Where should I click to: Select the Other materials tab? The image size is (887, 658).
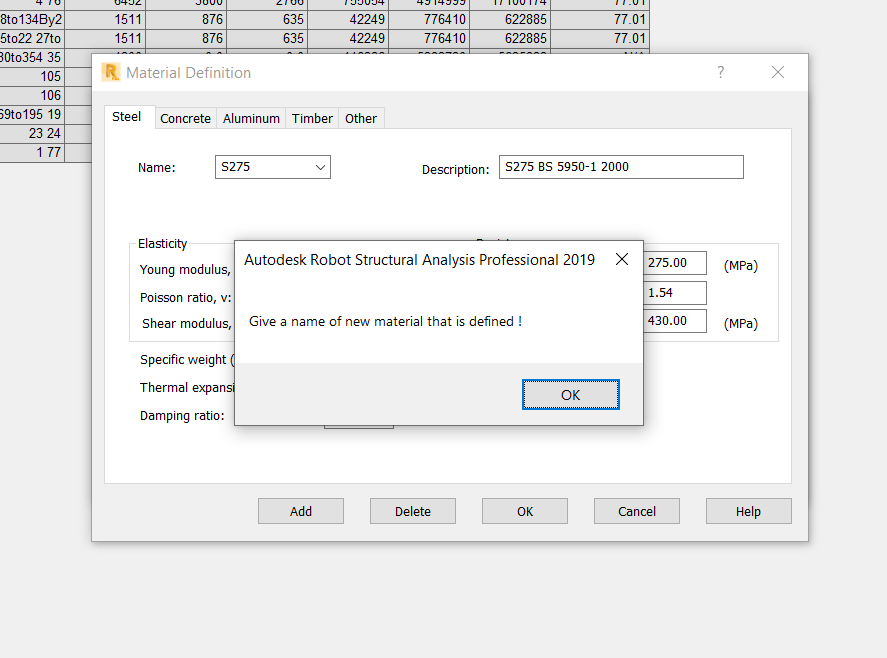coord(360,117)
